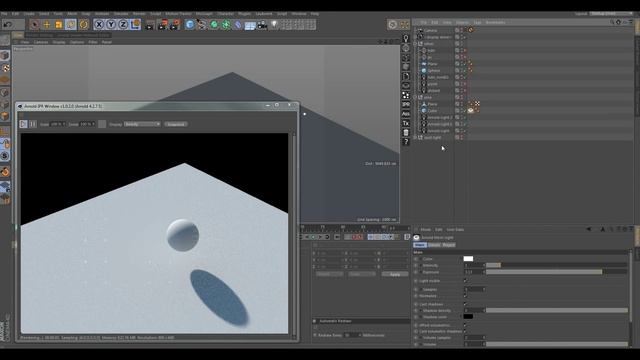Toggle the Cast shadows checkbox
The width and height of the screenshot is (640, 360).
(x=465, y=304)
